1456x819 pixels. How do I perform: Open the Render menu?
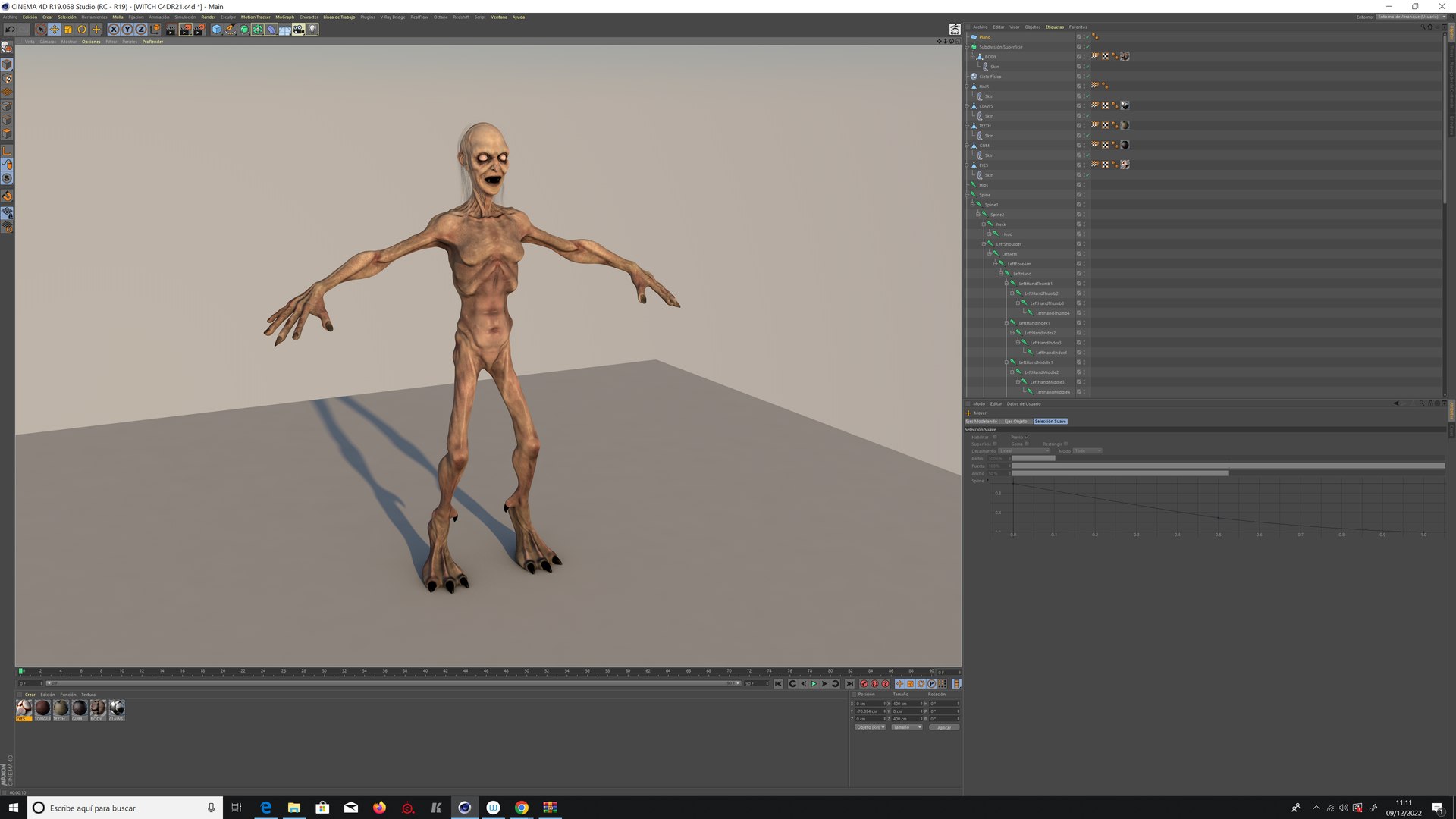point(208,17)
